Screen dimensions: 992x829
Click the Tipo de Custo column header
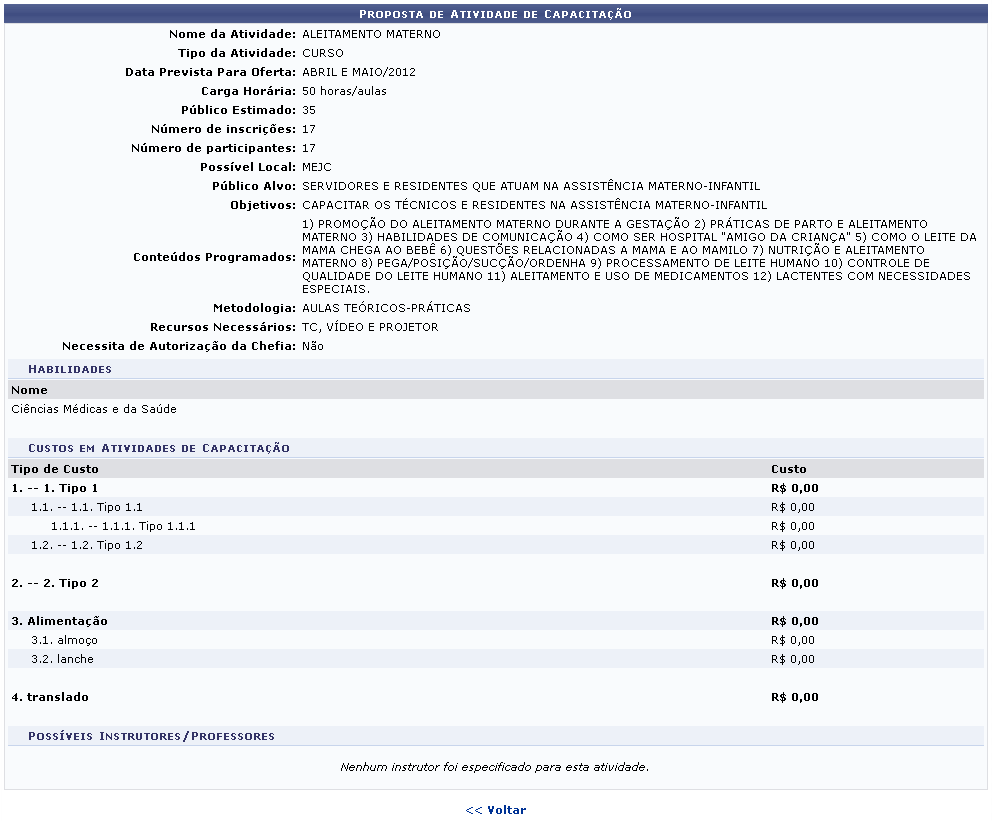55,468
